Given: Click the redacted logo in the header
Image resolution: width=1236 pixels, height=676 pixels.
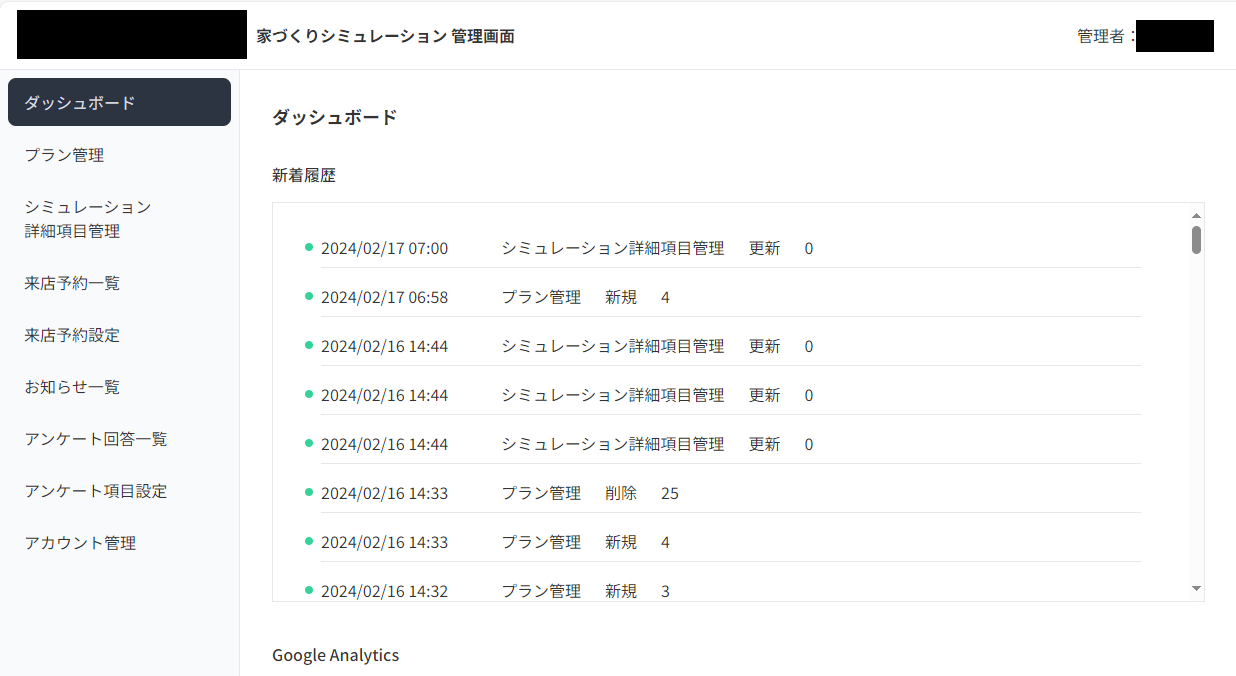Looking at the screenshot, I should tap(132, 35).
